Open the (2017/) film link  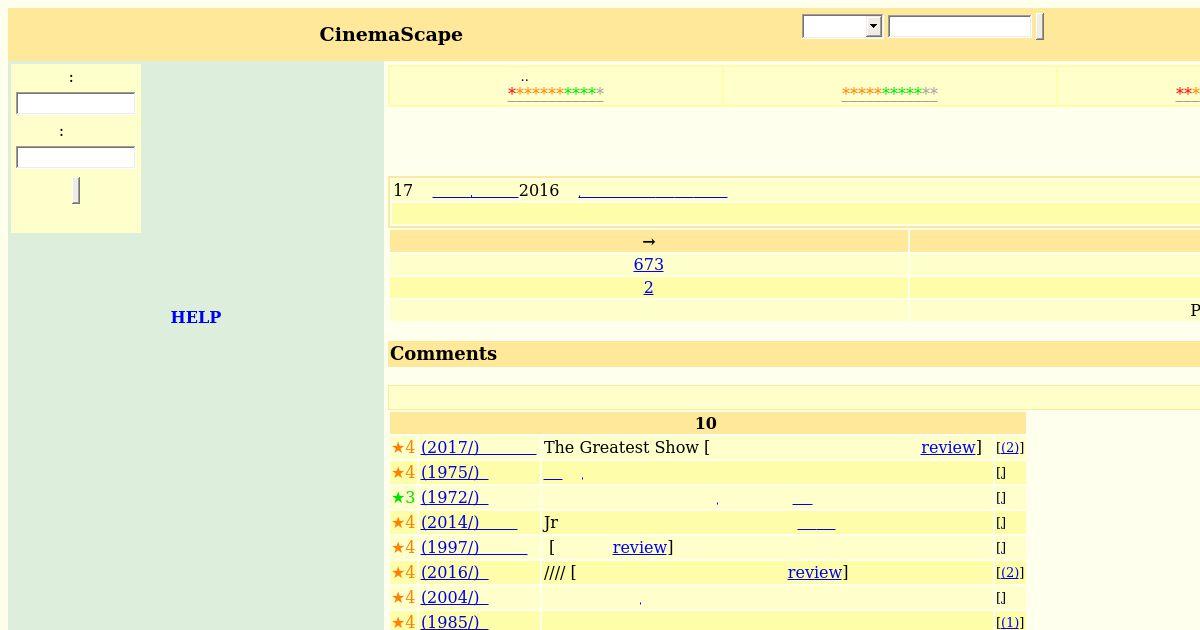(478, 447)
